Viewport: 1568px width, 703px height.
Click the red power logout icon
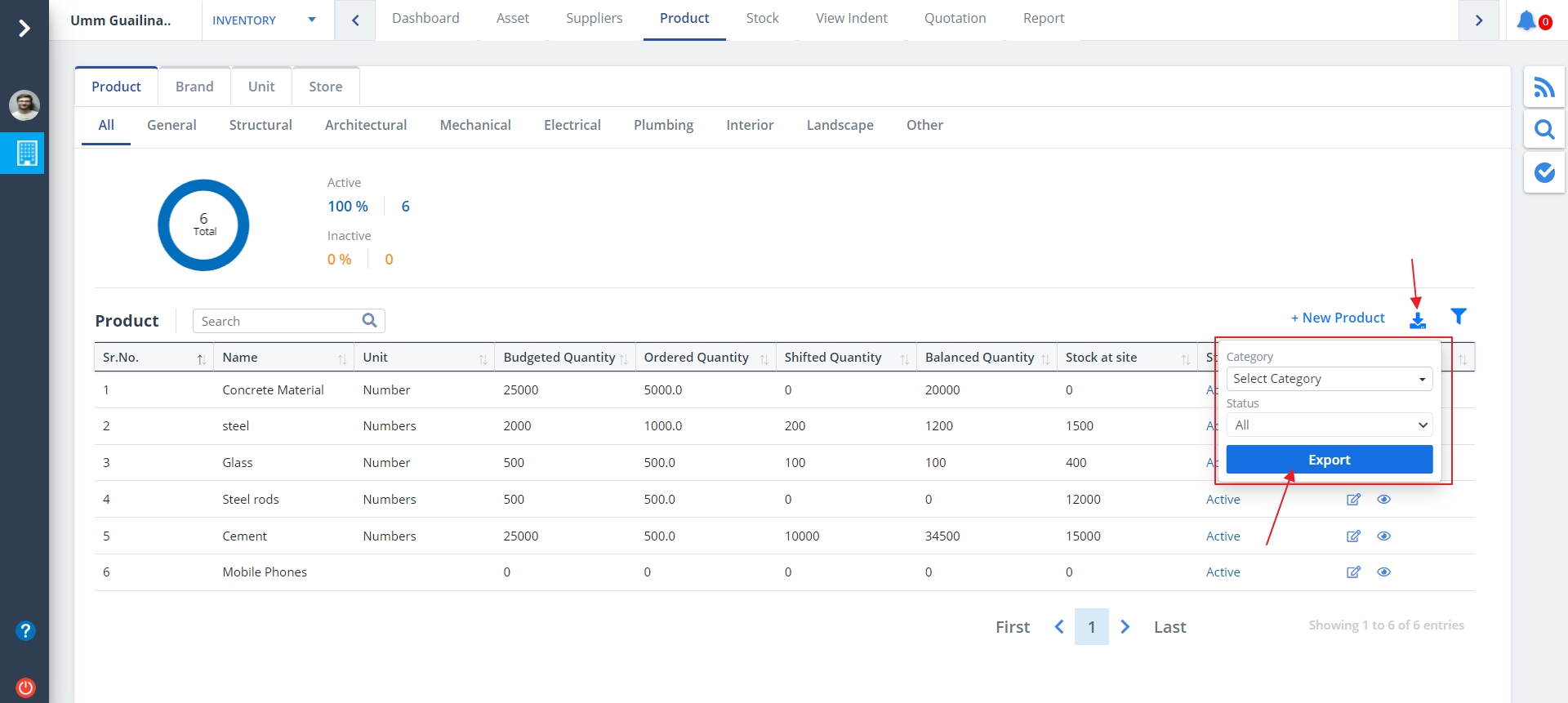[x=25, y=687]
